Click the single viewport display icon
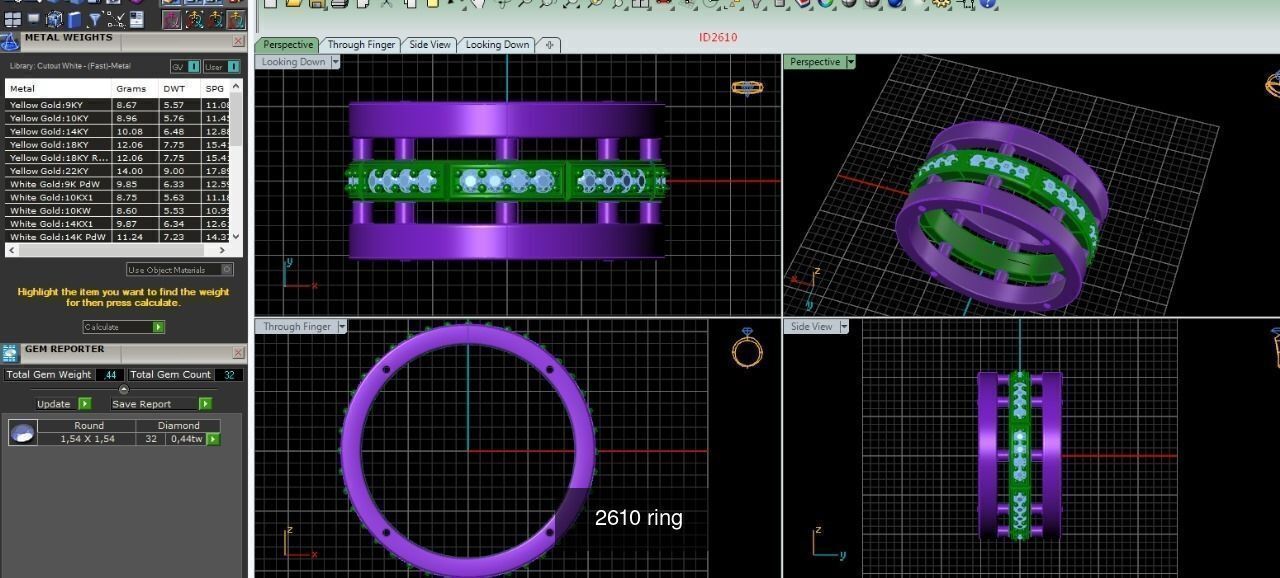Image resolution: width=1280 pixels, height=578 pixels. pyautogui.click(x=34, y=18)
